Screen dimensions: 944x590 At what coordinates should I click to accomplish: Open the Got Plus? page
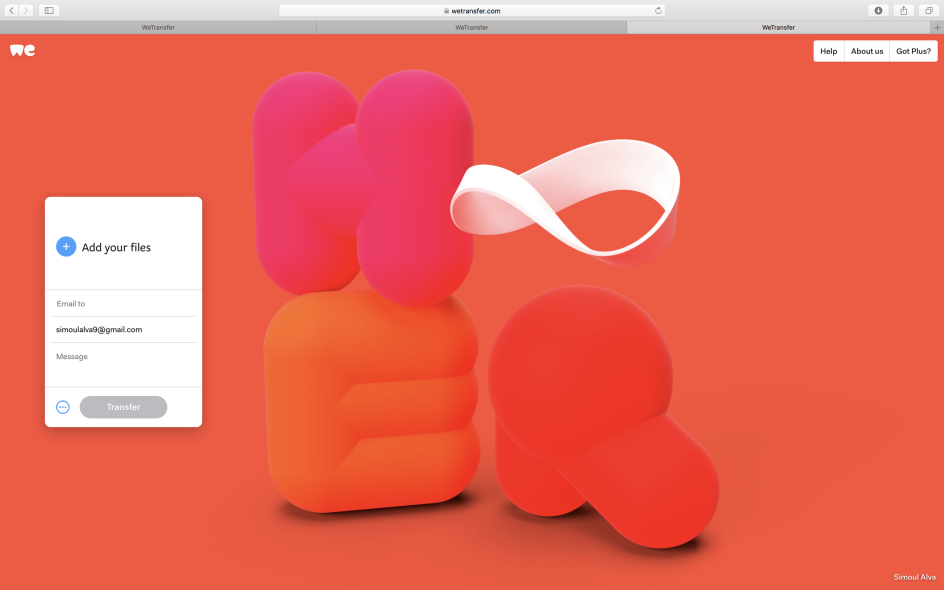913,50
